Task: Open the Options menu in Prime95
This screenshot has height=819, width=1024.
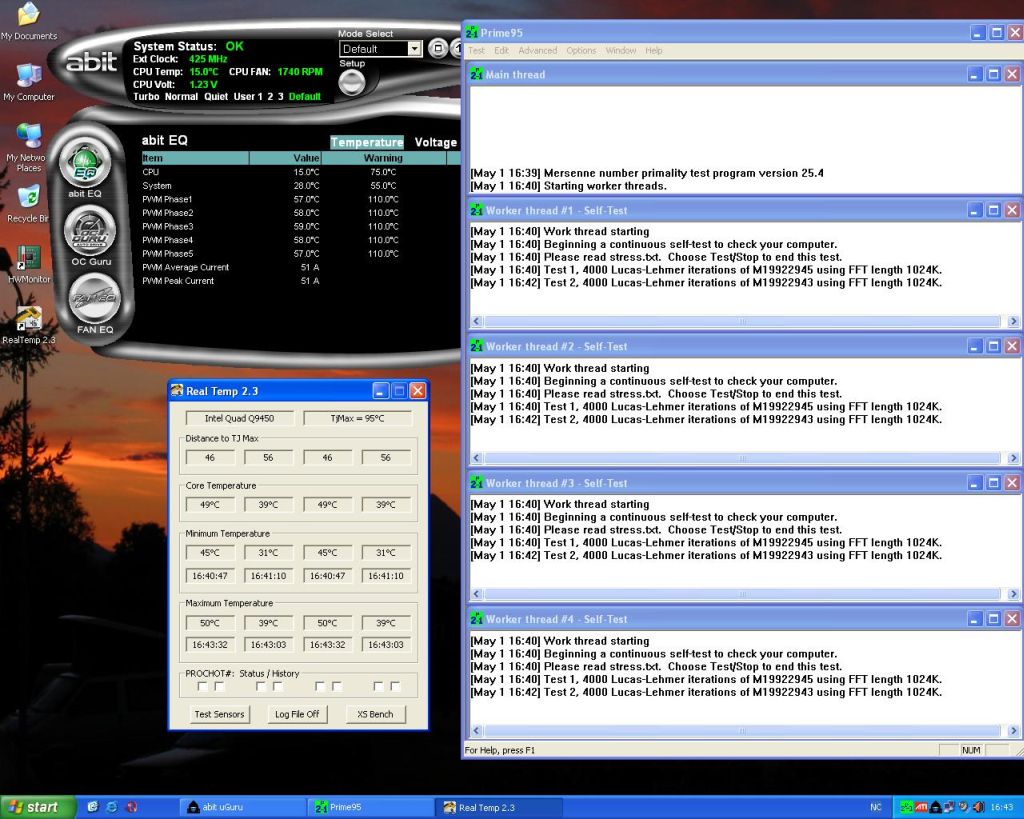Action: pos(581,50)
